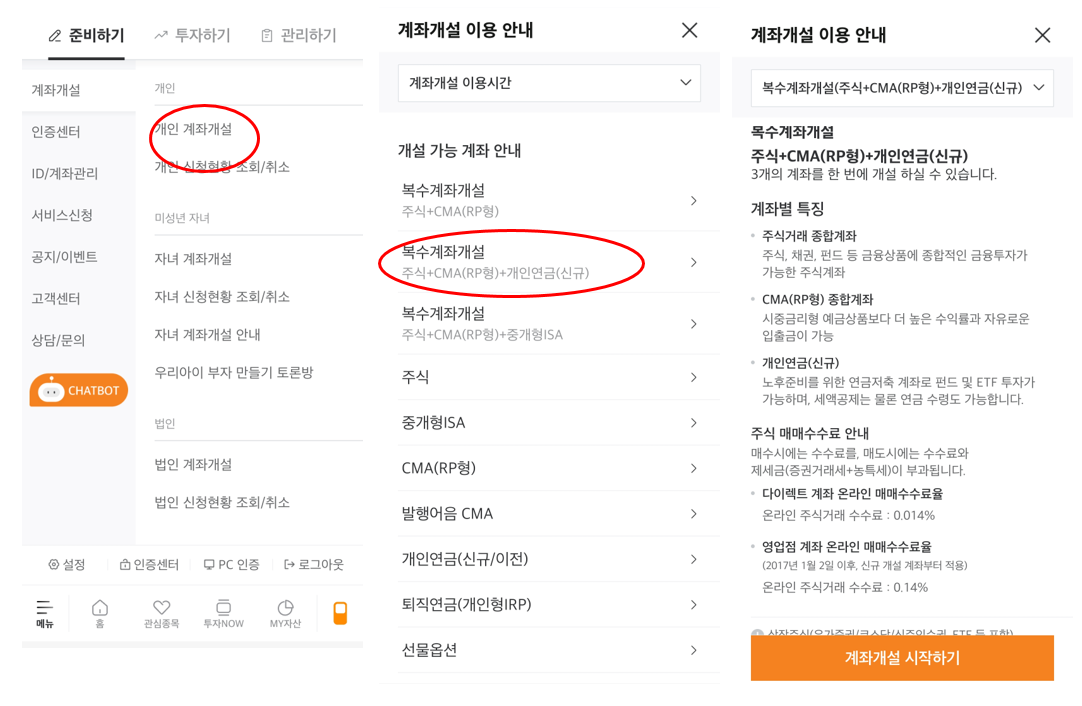This screenshot has height=706, width=1082.
Task: Open 투자NOW from the bottom bar
Action: tap(222, 612)
